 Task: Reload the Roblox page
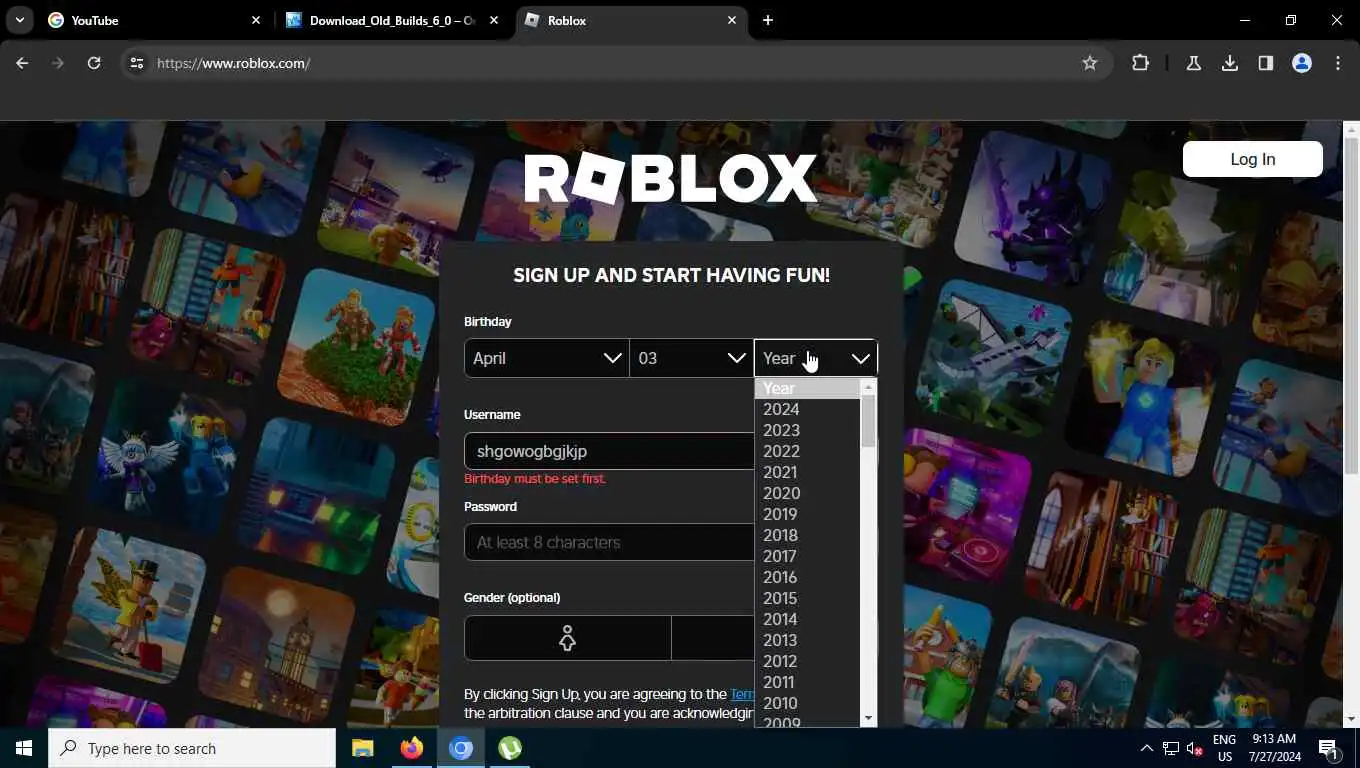94,63
